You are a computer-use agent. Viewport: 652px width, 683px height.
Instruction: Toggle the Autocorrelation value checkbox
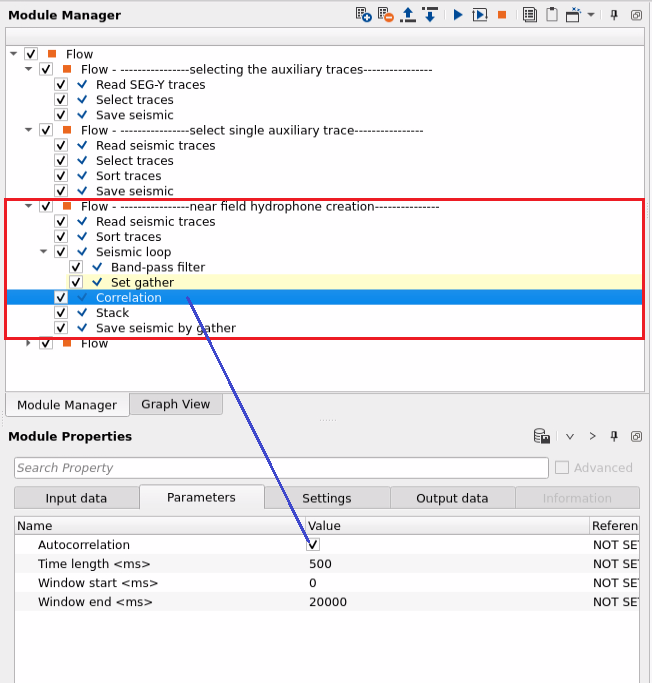(313, 544)
